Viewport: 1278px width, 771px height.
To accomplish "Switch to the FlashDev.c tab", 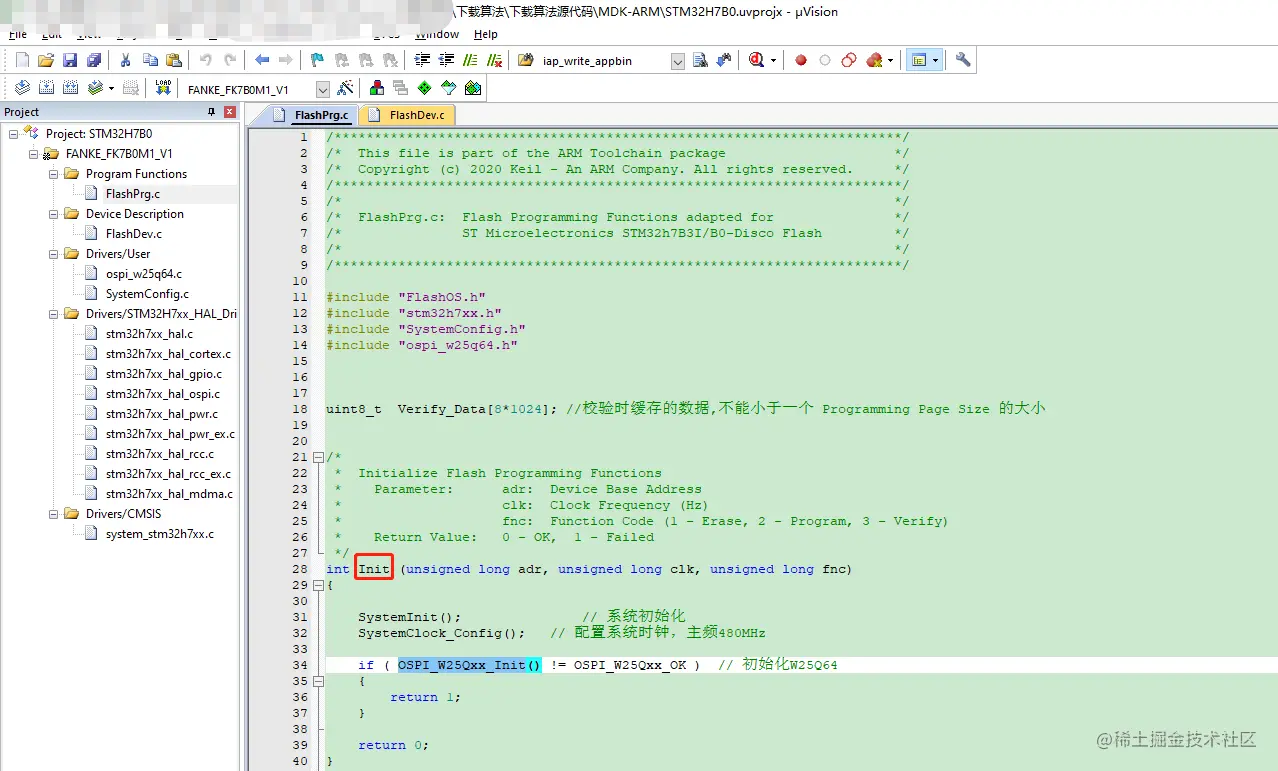I will (408, 115).
